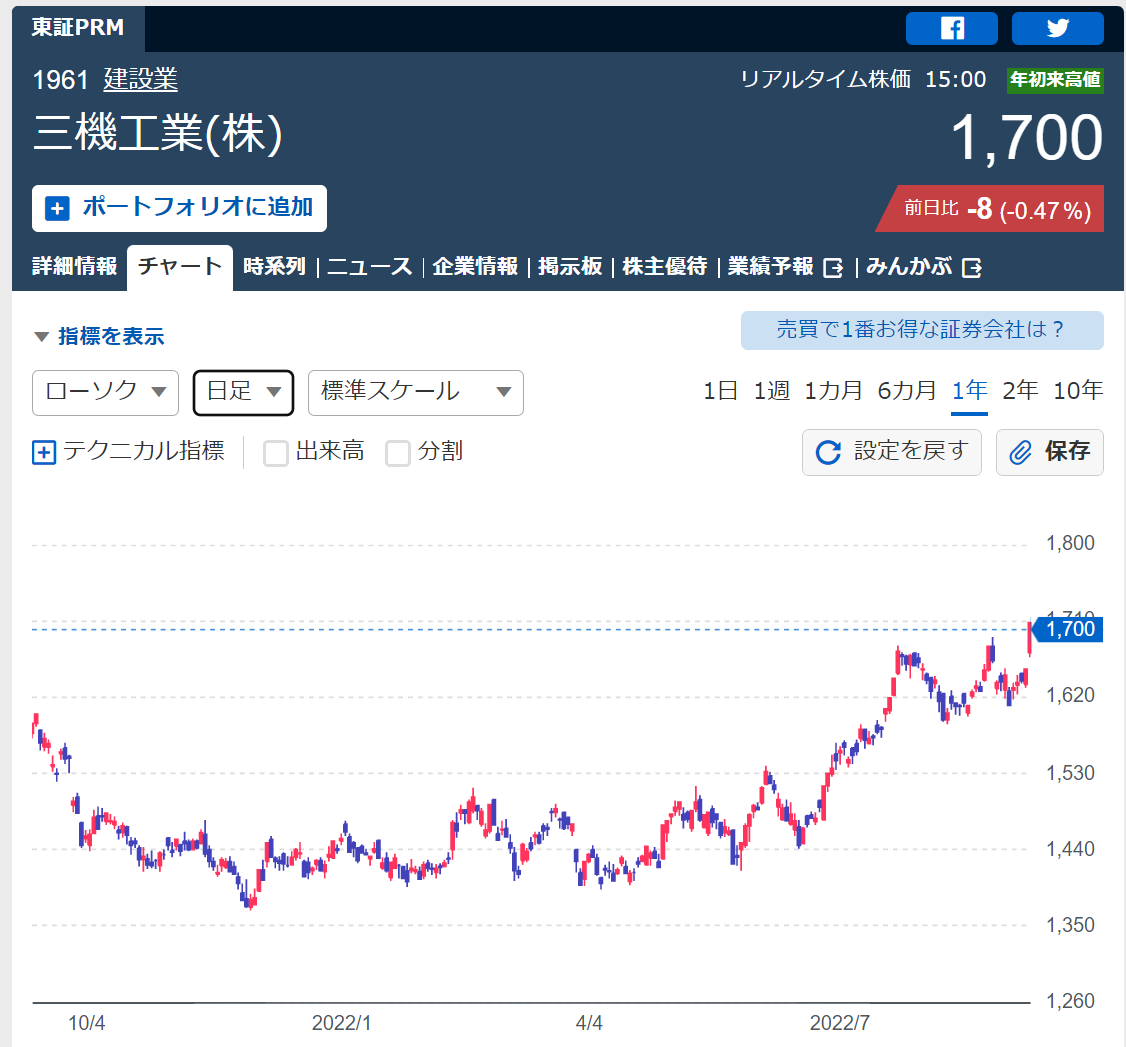
Task: Open the 建設業 industry link
Action: (141, 80)
